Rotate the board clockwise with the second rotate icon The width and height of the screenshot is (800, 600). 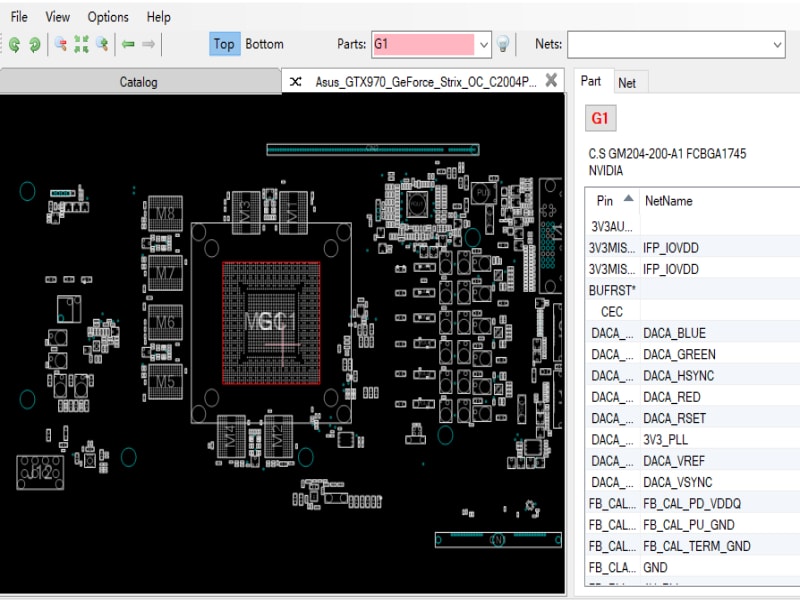pos(34,45)
